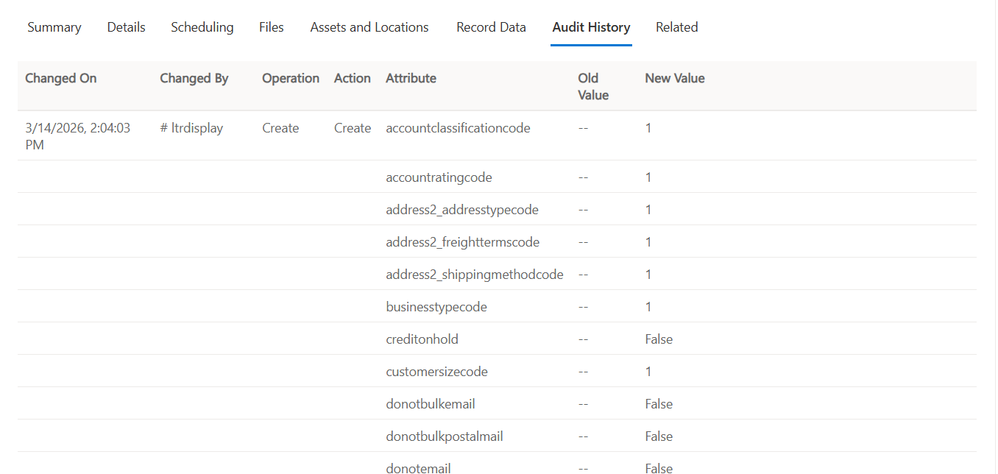The width and height of the screenshot is (998, 474).
Task: Click the Changed By column header
Action: pos(194,78)
